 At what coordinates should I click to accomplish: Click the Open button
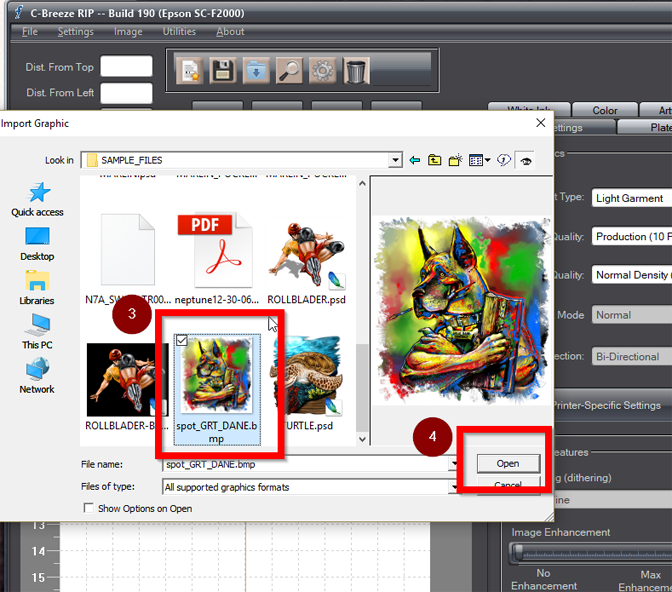click(x=508, y=463)
